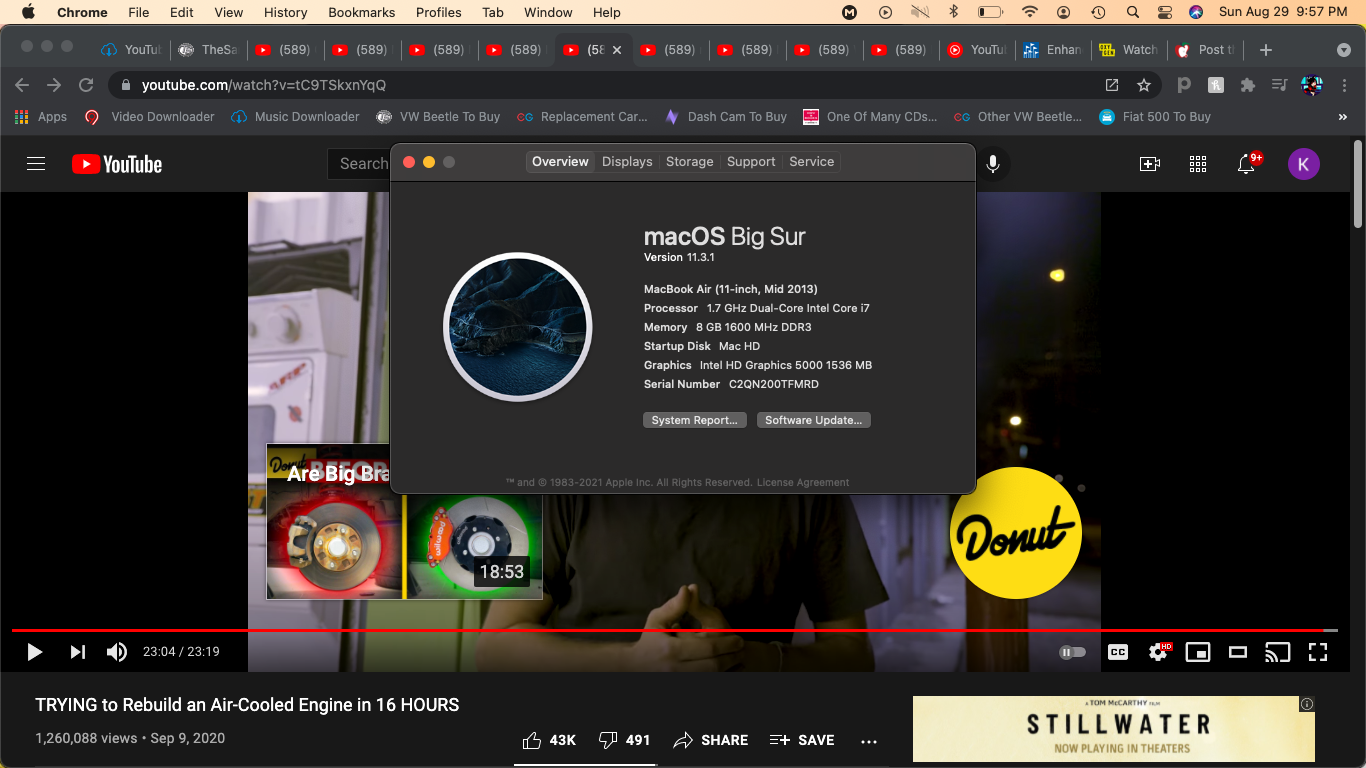Open the new tab plus button
Screen dimensions: 1366x768
tap(1266, 49)
